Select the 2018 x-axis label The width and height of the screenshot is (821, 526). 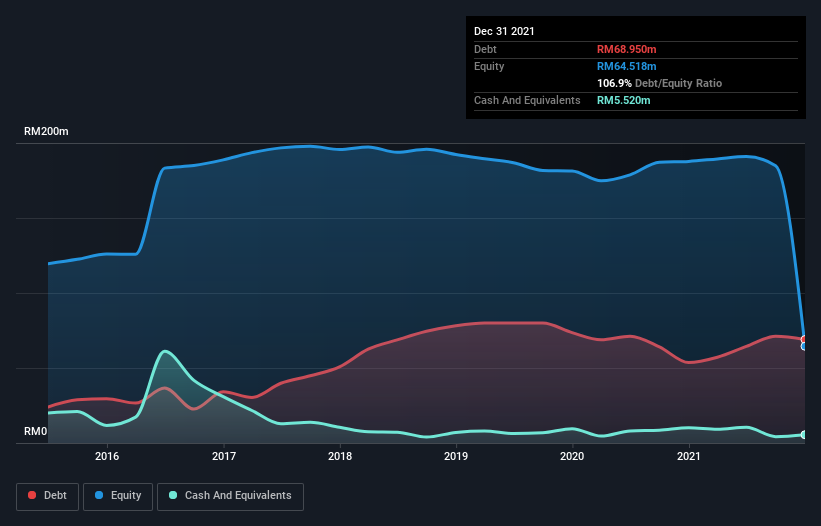click(x=340, y=456)
